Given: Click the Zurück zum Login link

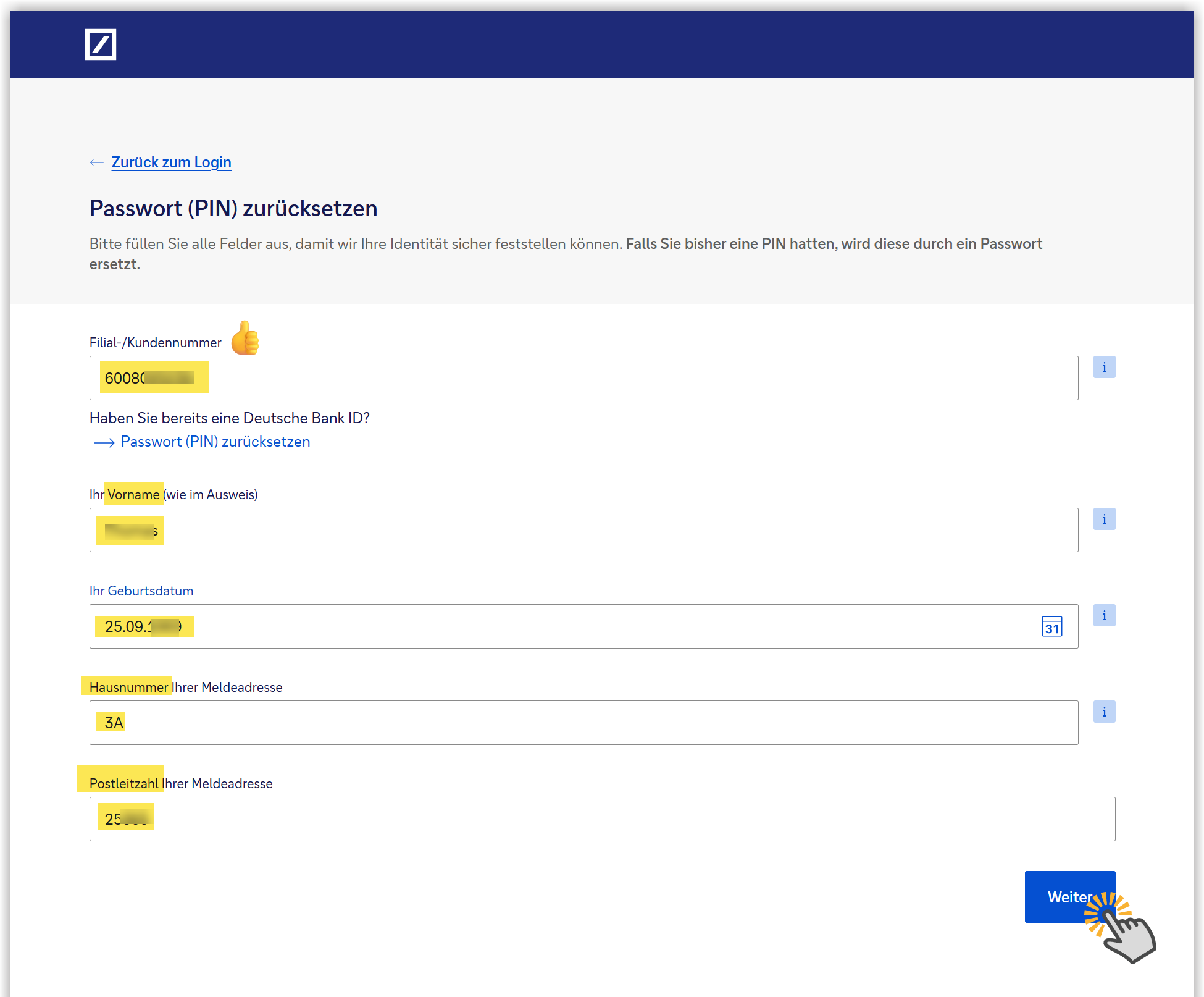Looking at the screenshot, I should 171,162.
